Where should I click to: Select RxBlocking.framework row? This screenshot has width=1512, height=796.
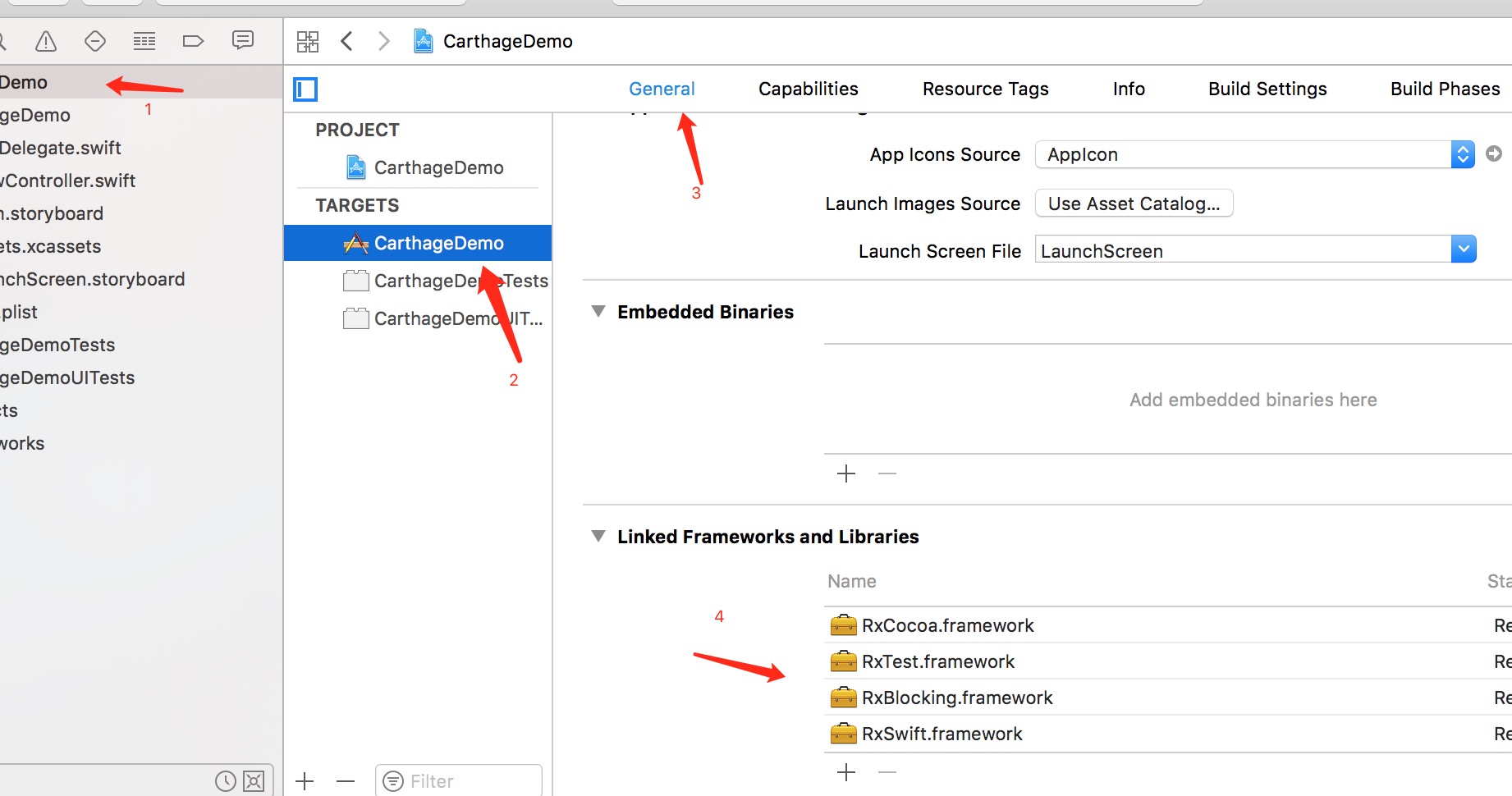click(1167, 698)
